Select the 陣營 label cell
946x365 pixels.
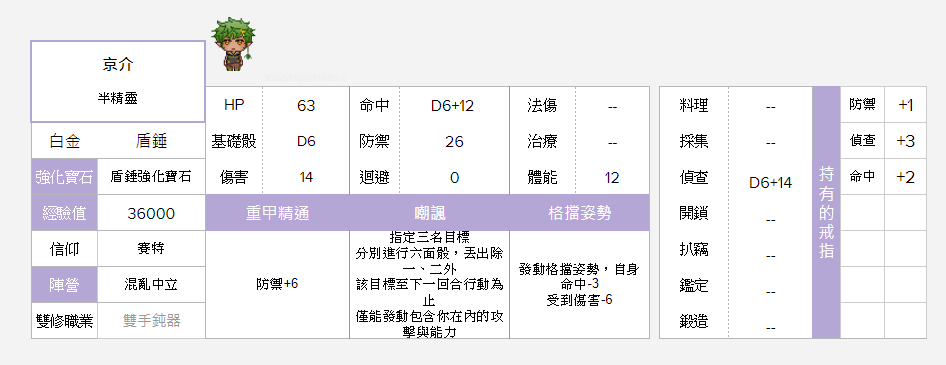pyautogui.click(x=64, y=285)
